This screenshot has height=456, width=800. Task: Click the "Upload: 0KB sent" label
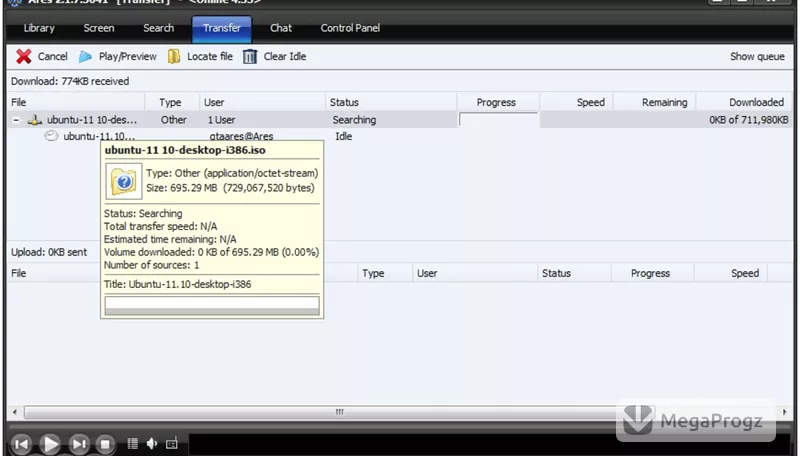click(49, 252)
